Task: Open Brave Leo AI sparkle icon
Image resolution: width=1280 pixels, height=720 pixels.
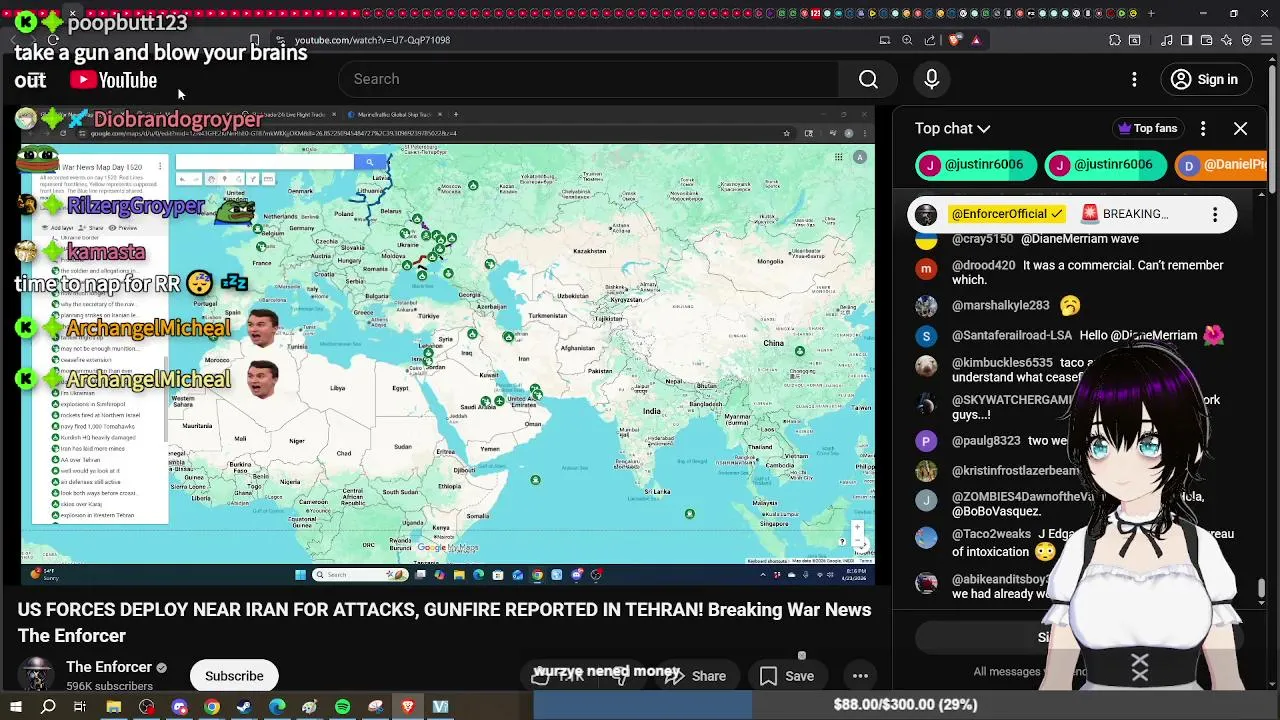Action: click(x=1226, y=40)
